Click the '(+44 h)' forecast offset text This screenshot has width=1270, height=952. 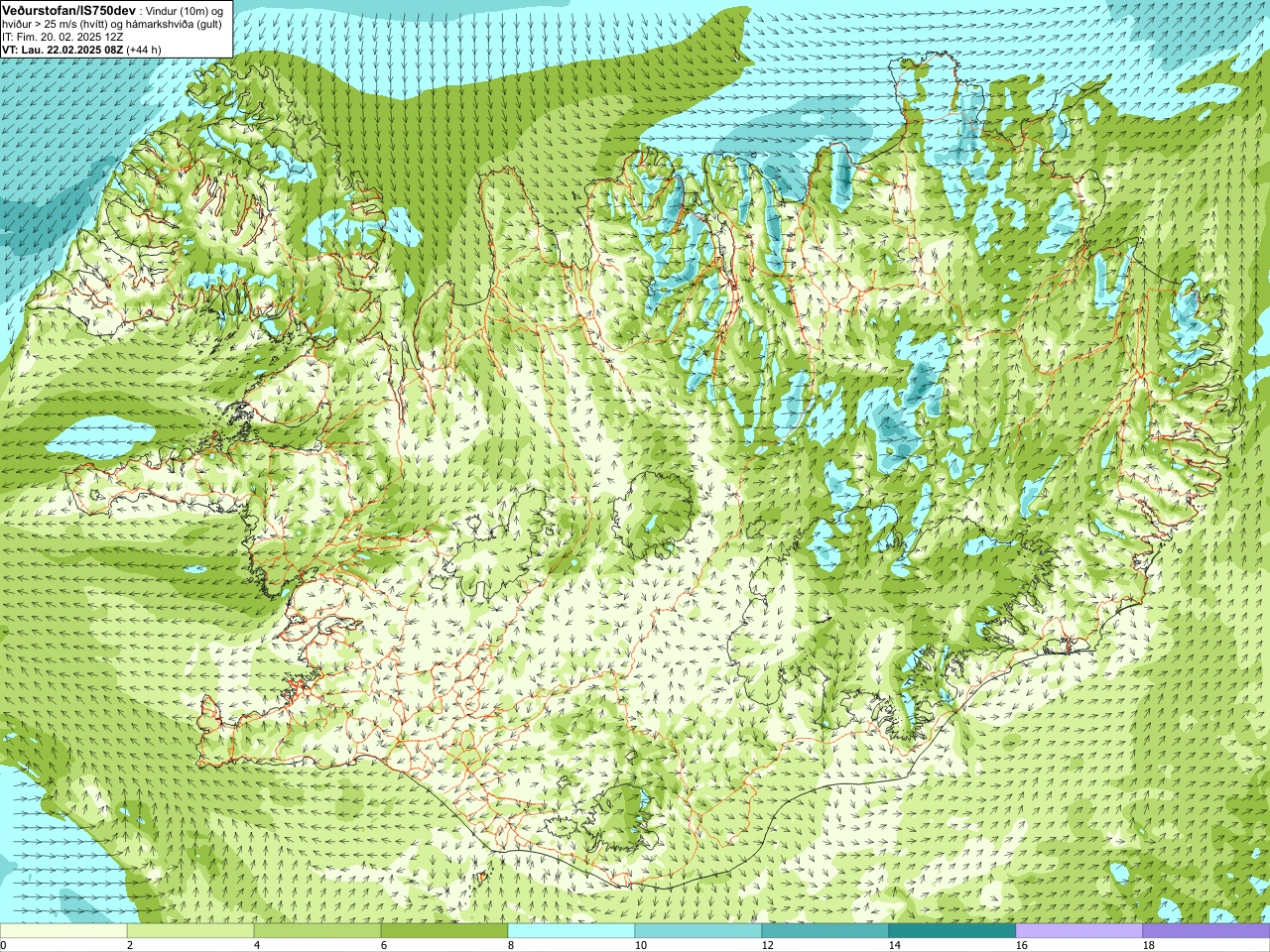click(x=144, y=50)
